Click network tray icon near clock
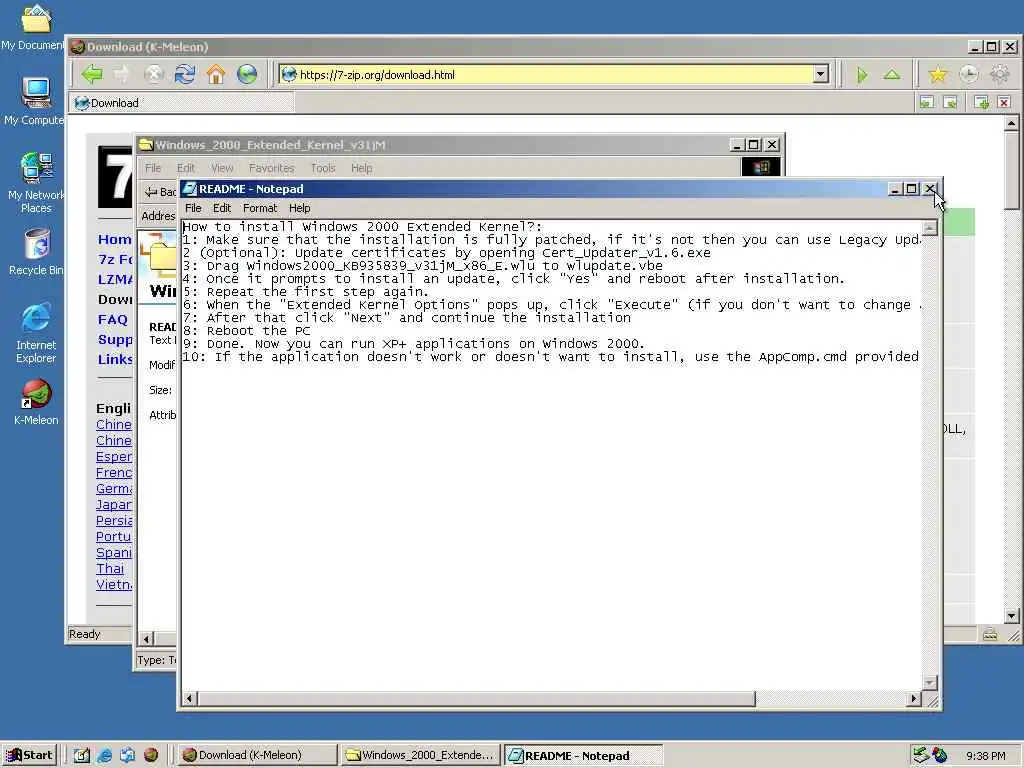Screen dimensions: 1024x768 (x=921, y=755)
